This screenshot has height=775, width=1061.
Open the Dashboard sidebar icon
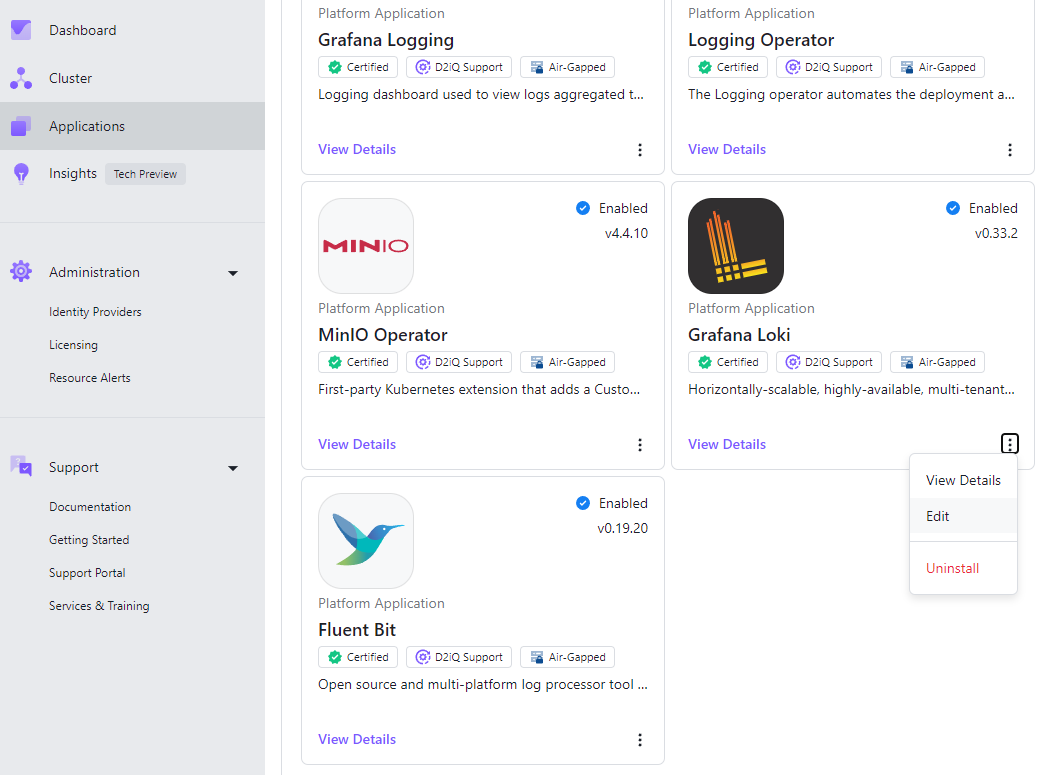click(x=21, y=30)
